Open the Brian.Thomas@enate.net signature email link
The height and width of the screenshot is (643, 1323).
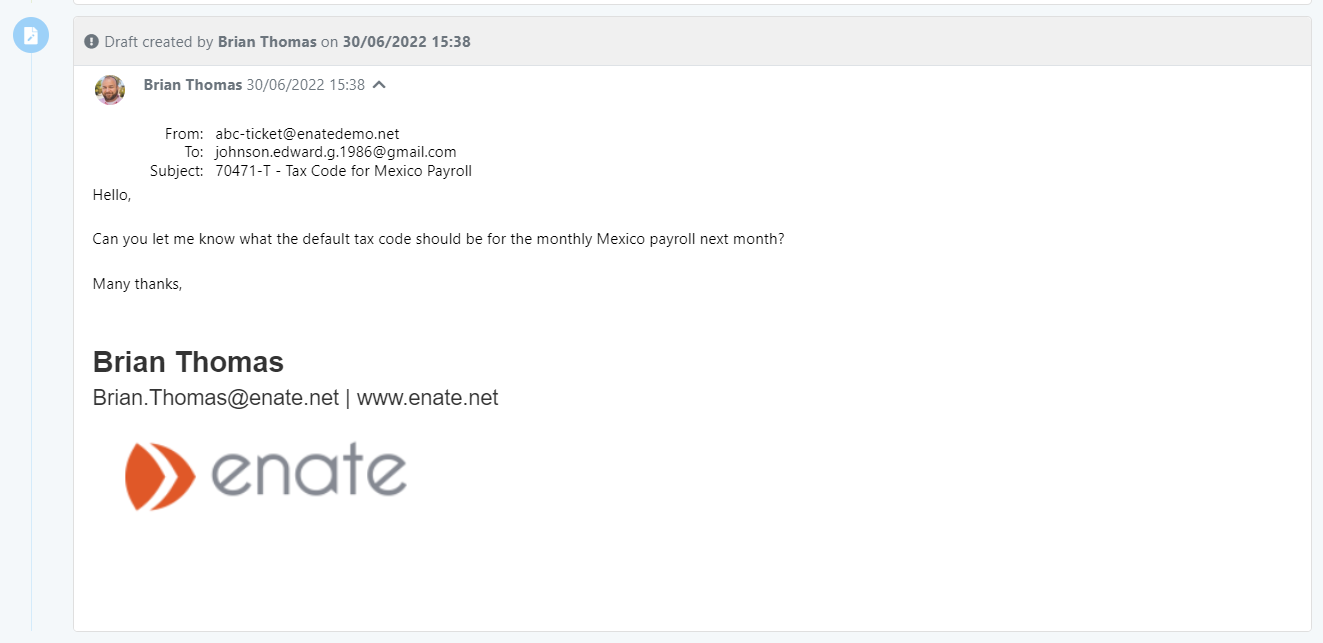(x=216, y=398)
